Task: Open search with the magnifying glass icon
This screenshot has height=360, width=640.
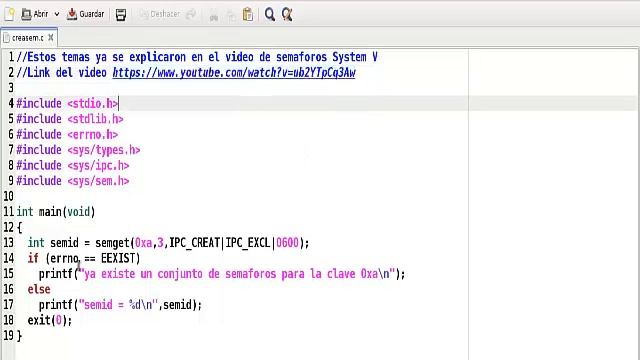Action: click(x=269, y=15)
